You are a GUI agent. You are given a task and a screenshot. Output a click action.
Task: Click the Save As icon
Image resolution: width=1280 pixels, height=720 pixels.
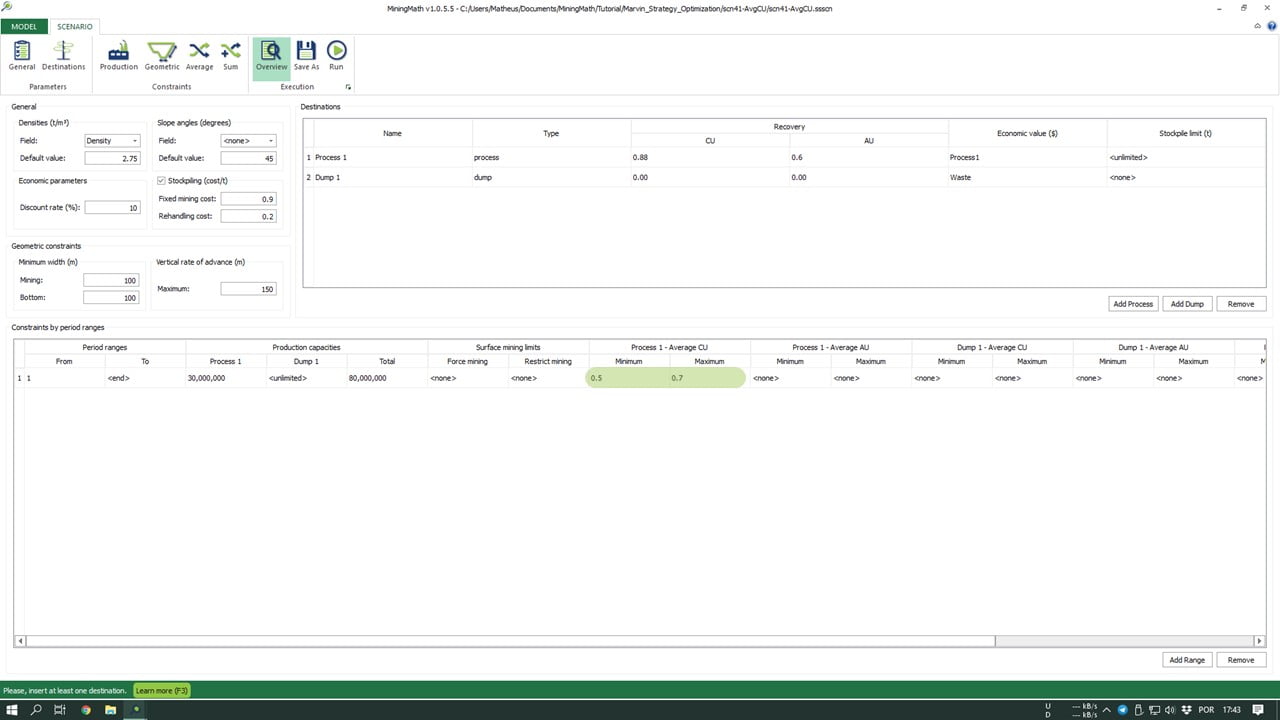click(306, 56)
